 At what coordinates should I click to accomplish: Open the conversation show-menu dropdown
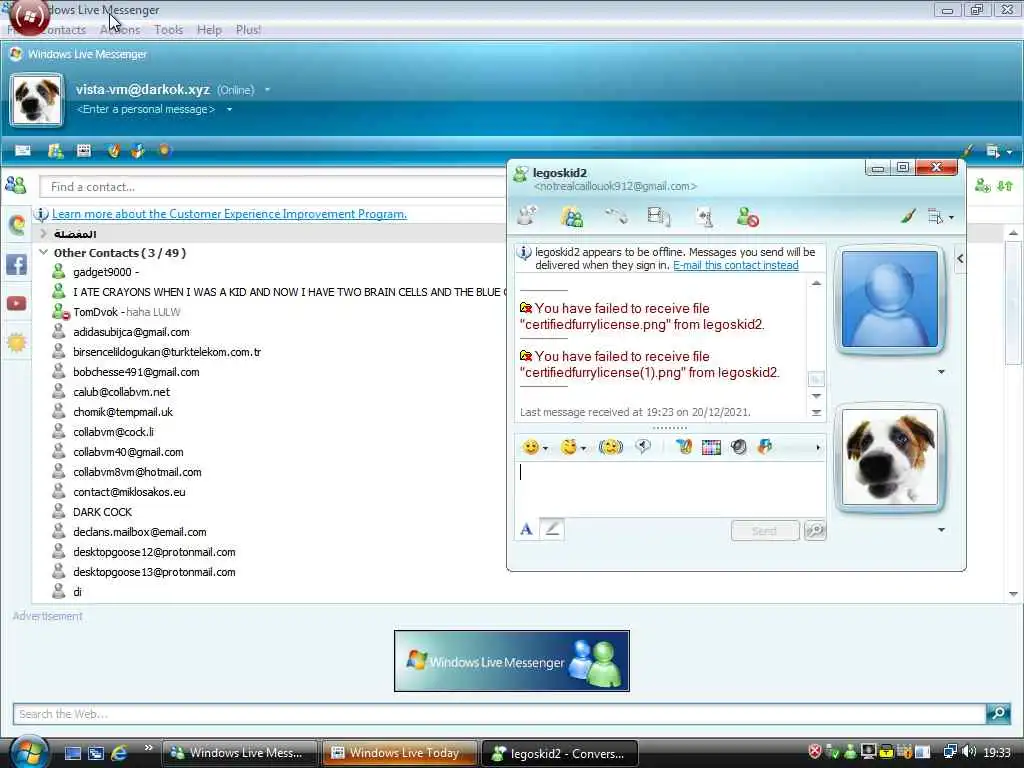pyautogui.click(x=940, y=217)
